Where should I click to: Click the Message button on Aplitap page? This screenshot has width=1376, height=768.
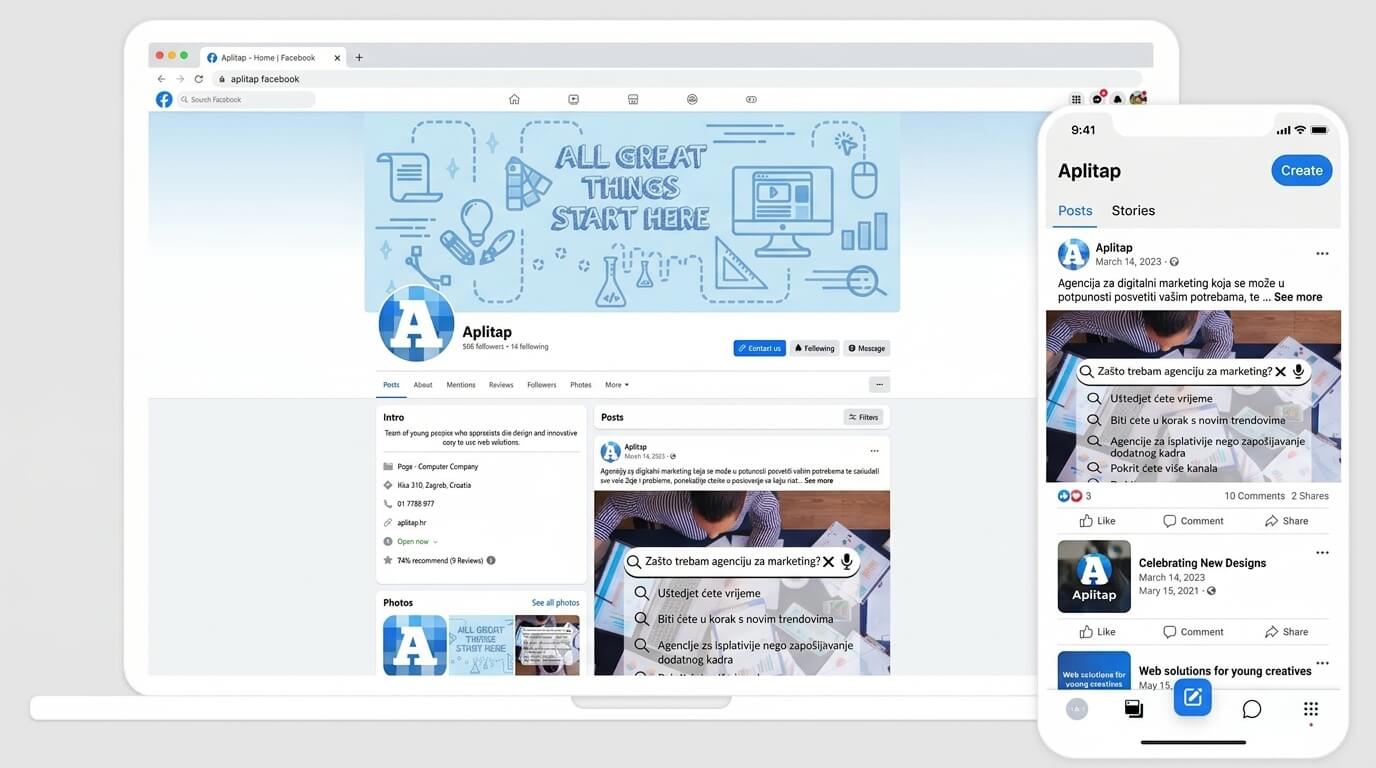click(x=867, y=348)
